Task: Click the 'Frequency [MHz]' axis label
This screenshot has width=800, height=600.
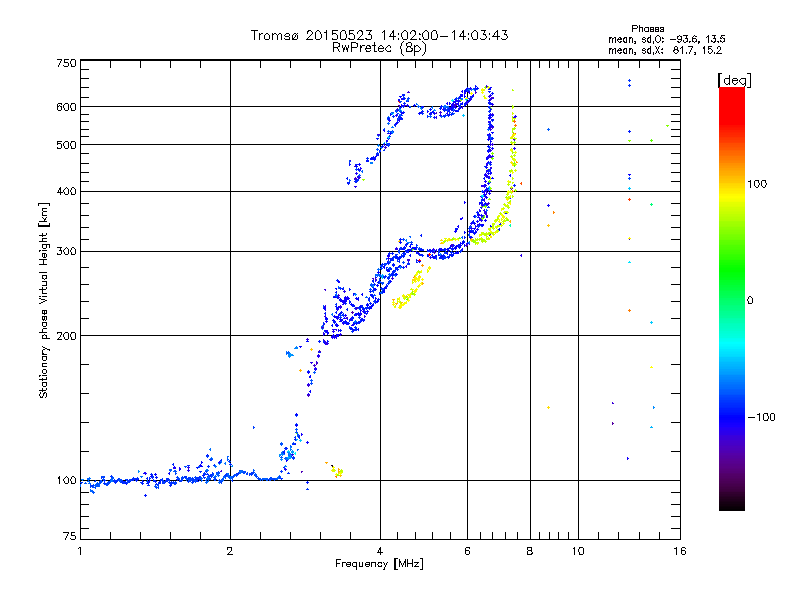Action: [x=379, y=564]
